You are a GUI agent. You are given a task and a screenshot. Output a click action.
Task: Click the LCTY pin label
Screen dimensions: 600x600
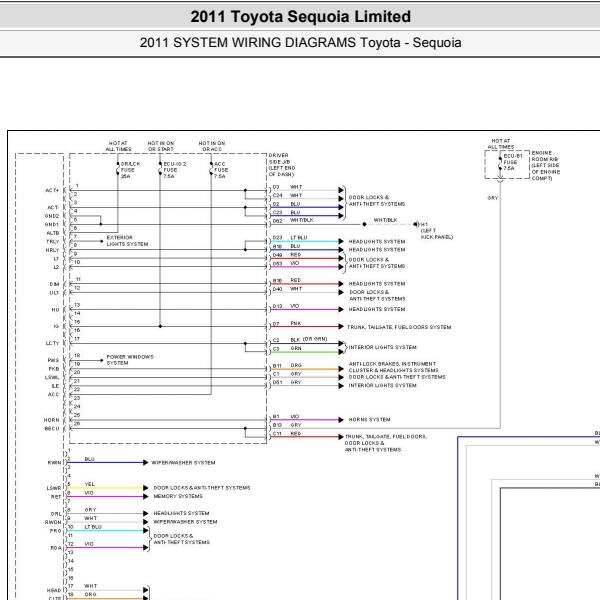click(52, 343)
